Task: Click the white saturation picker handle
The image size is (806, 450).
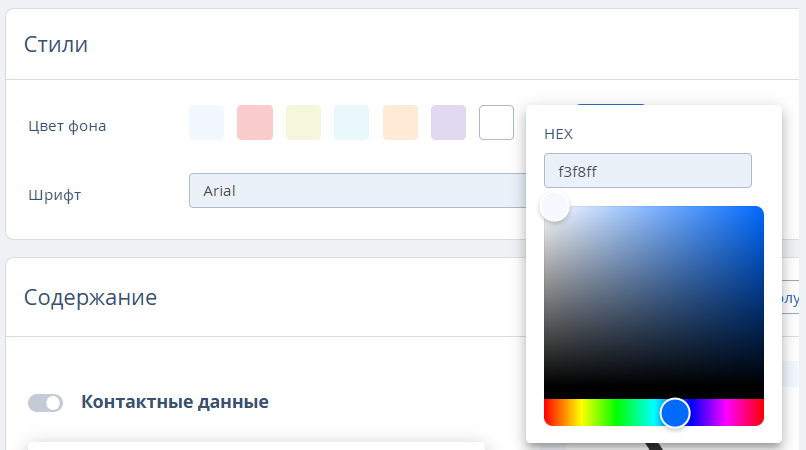Action: (x=554, y=207)
